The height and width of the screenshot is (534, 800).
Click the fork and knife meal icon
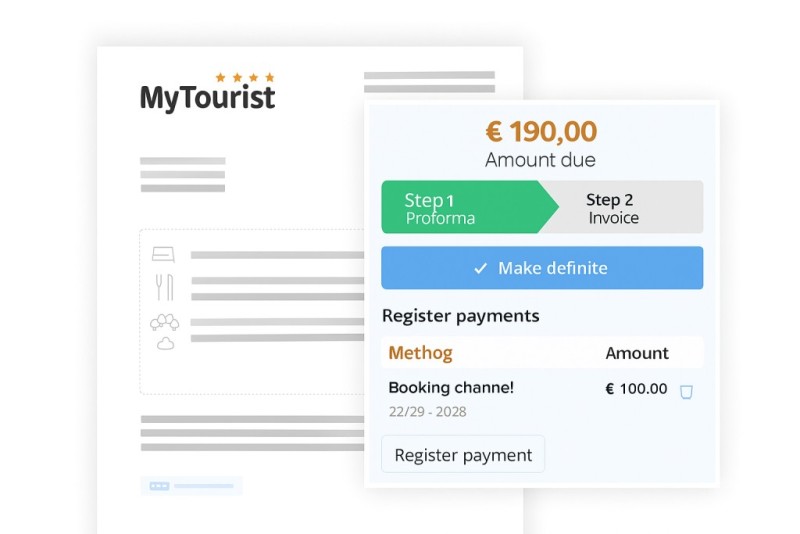pyautogui.click(x=164, y=287)
